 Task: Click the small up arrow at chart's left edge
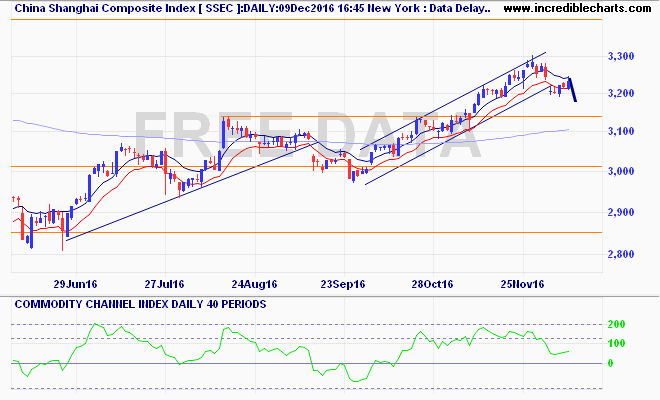coord(15,199)
